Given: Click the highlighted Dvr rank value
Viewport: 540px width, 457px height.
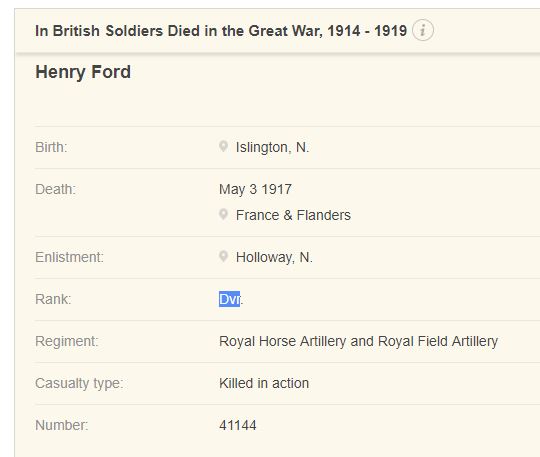Looking at the screenshot, I should (231, 299).
